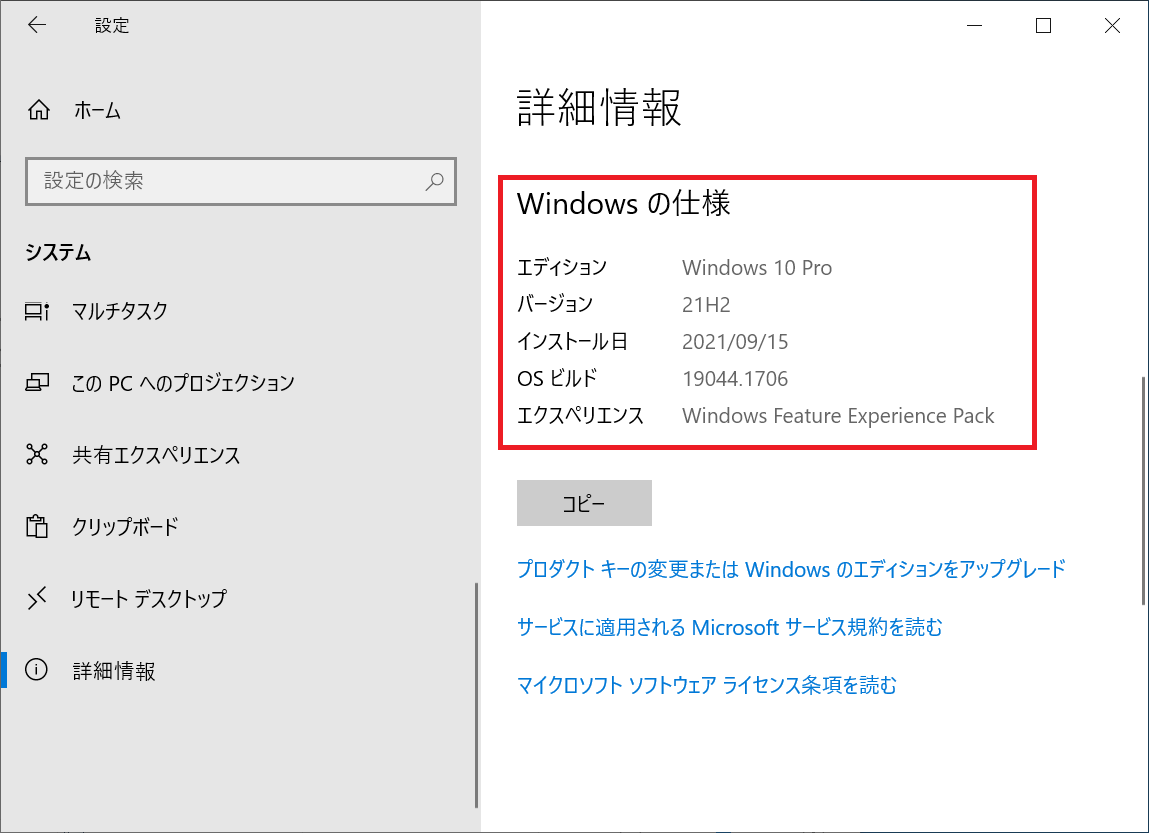
Task: Click the OS build 19044.1706
Action: (x=735, y=379)
